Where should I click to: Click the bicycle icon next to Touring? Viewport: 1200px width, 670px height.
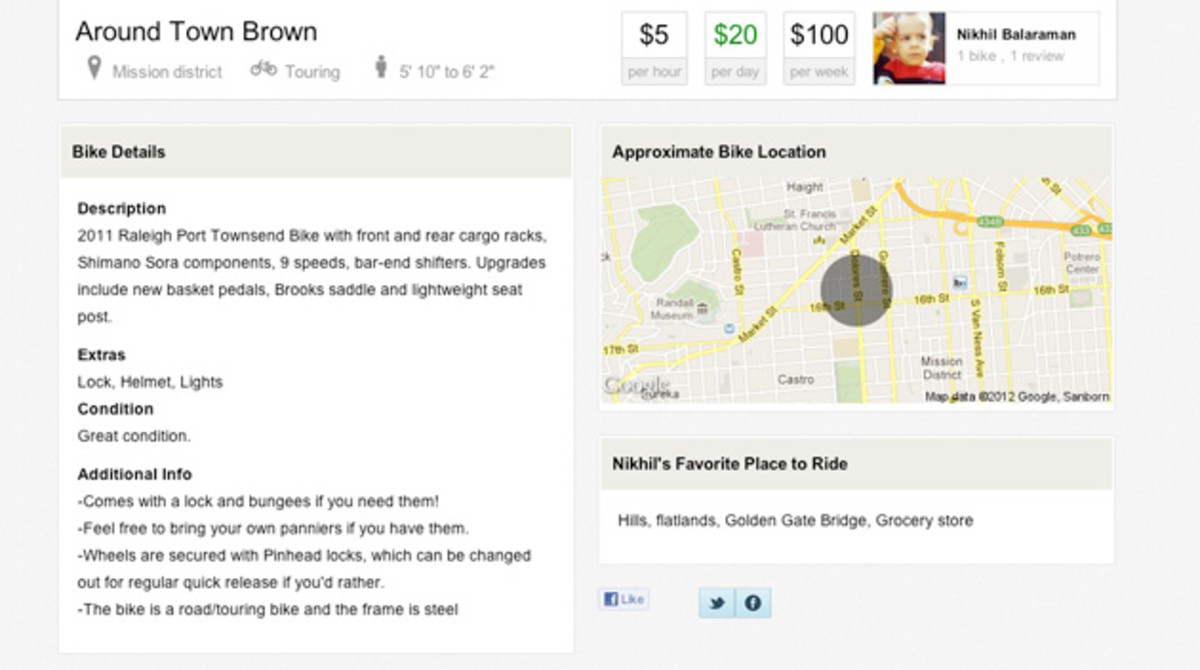point(263,70)
